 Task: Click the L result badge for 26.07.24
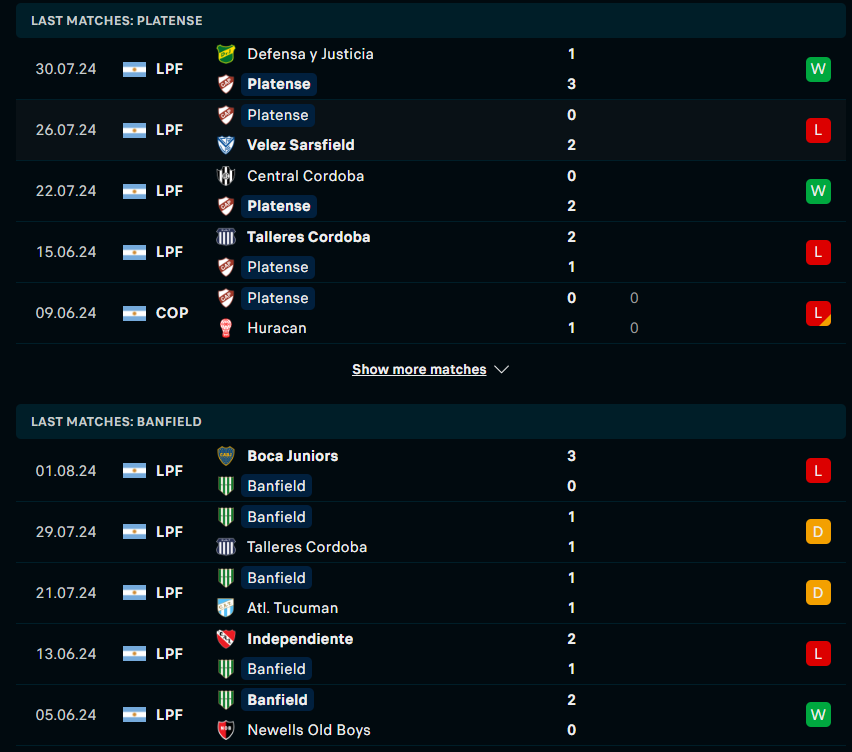[x=818, y=130]
